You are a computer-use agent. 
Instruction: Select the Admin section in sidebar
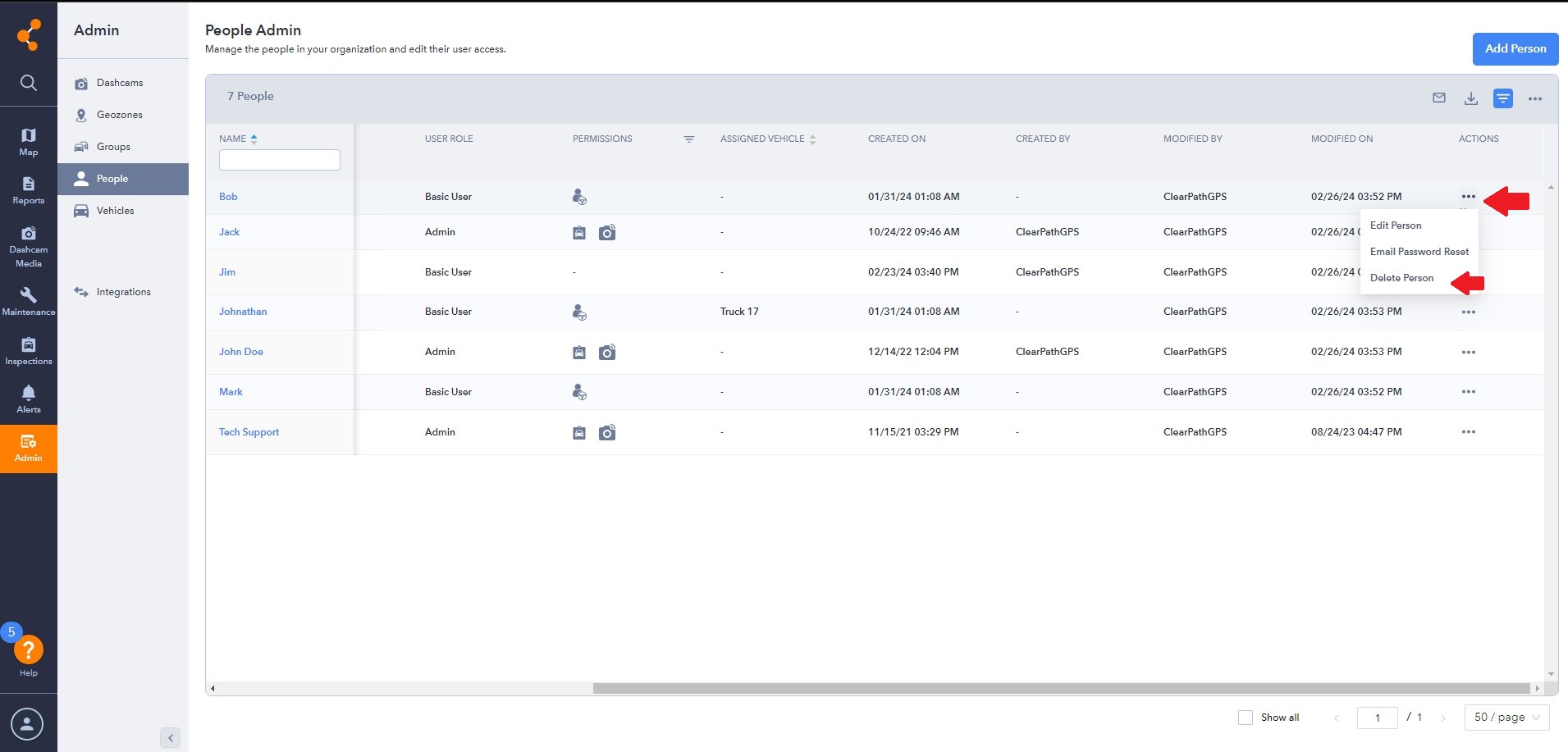(29, 449)
